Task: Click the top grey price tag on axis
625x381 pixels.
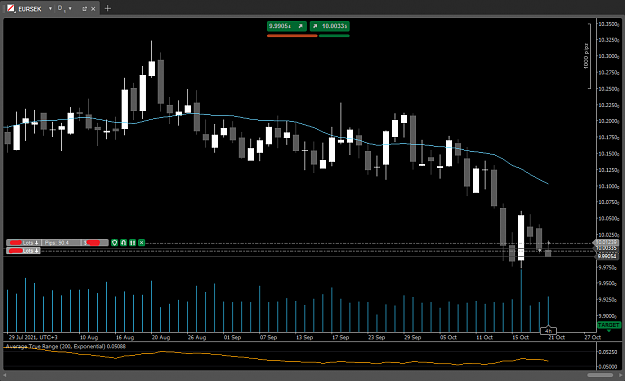Action: (x=606, y=242)
